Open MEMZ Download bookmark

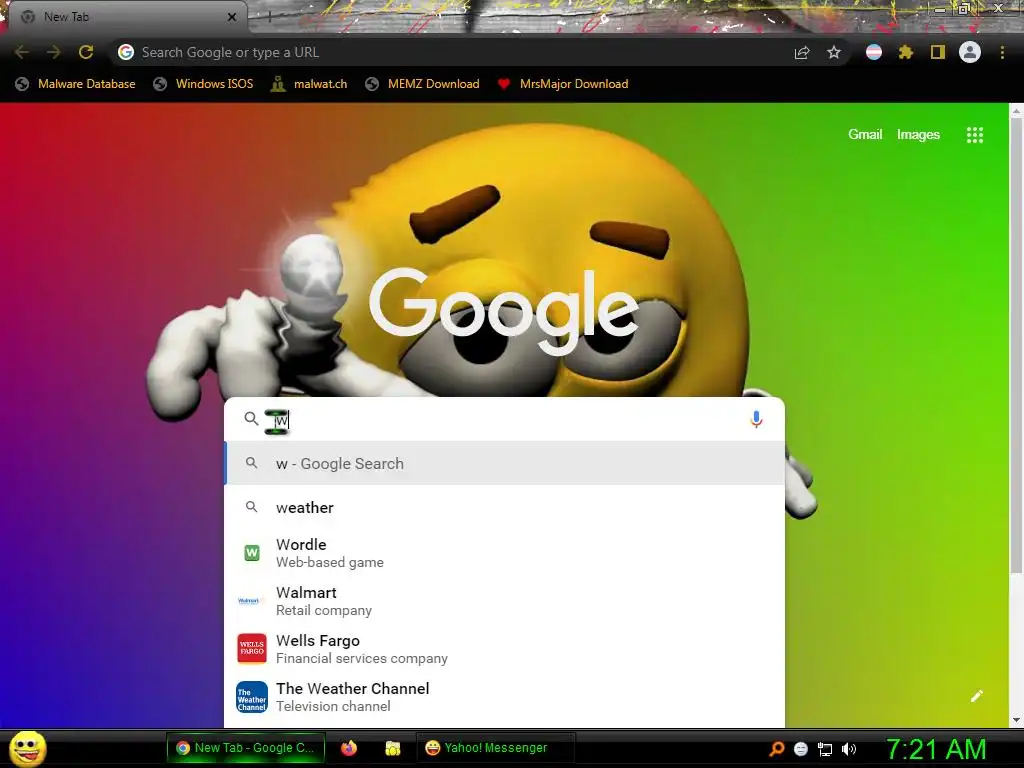[423, 84]
